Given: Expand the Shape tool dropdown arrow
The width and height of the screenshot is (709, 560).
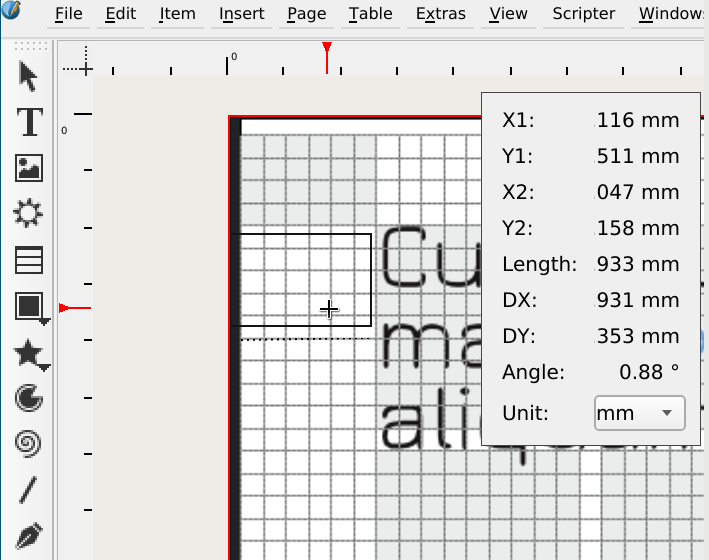Looking at the screenshot, I should point(45,322).
